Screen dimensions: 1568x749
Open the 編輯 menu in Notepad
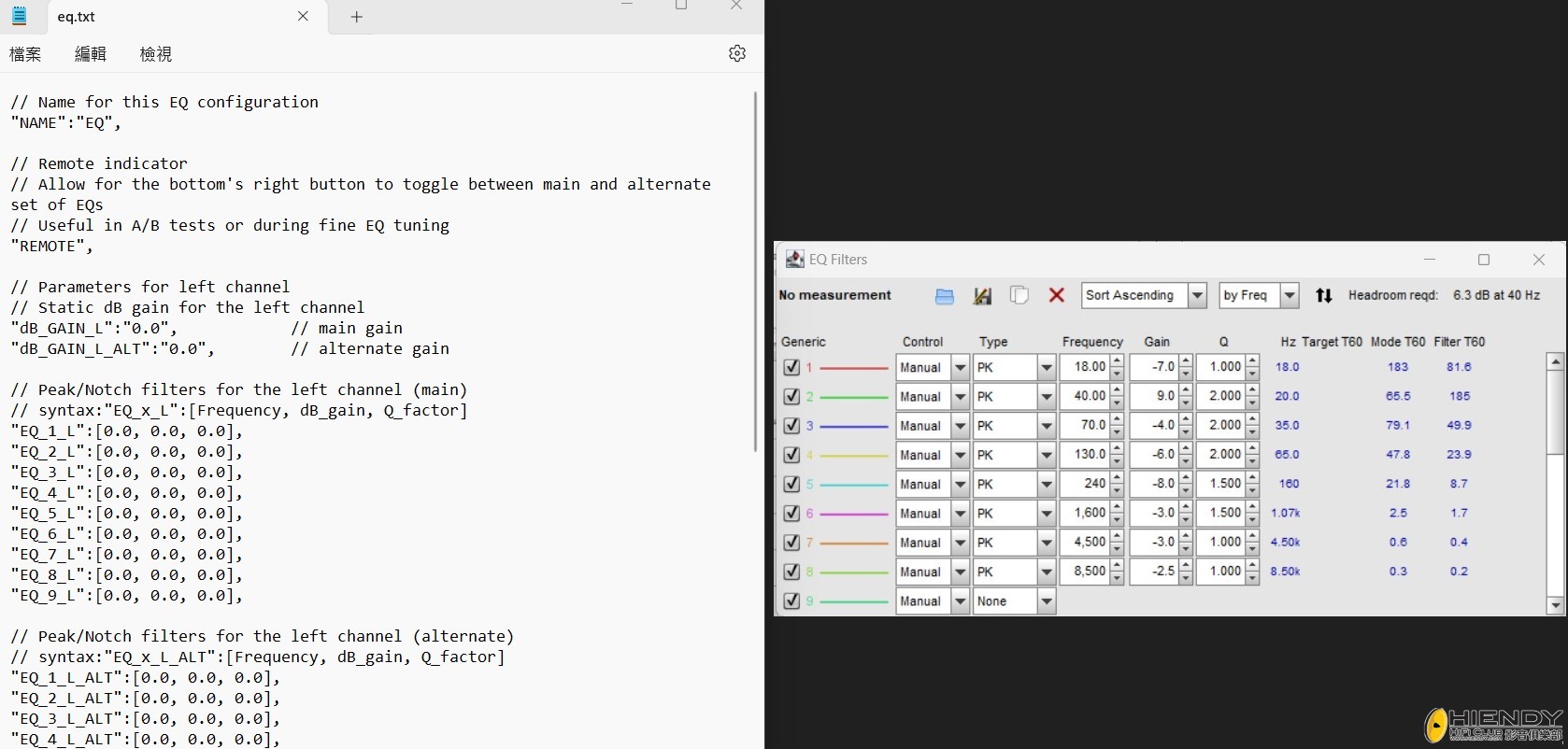(91, 54)
